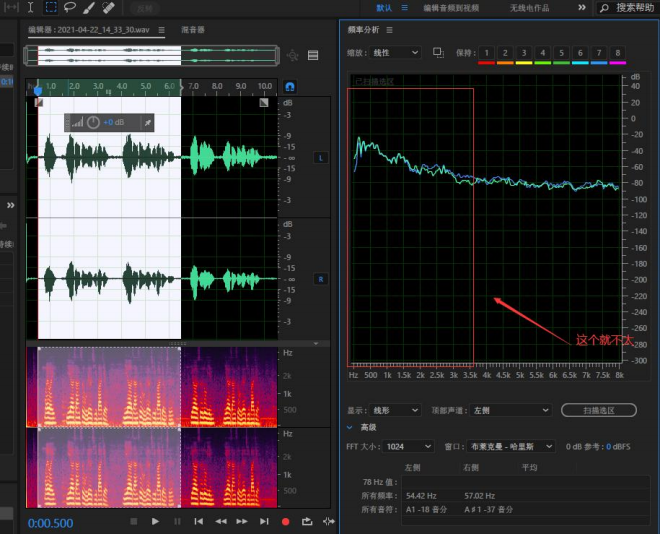660x534 pixels.
Task: Collapse the 高级 section
Action: click(350, 428)
